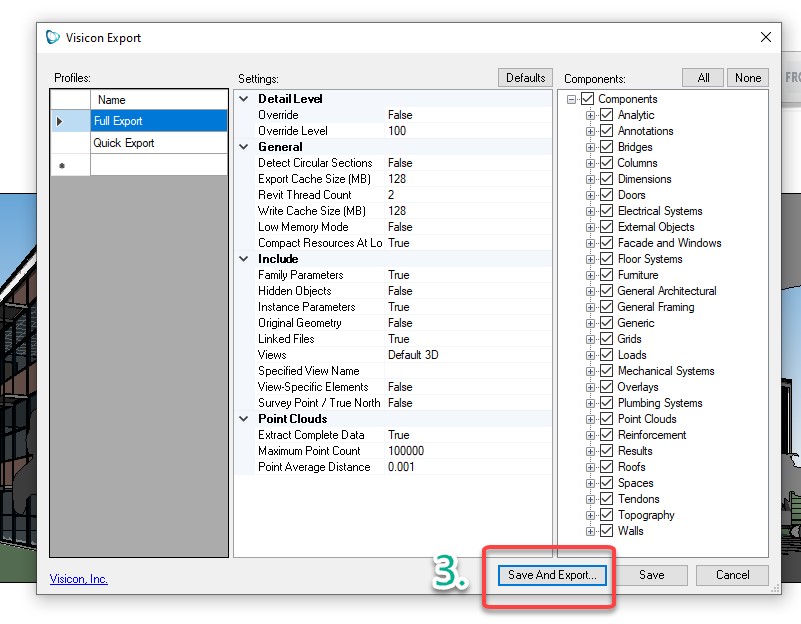801x624 pixels.
Task: Uncheck the Doors component
Action: click(606, 195)
